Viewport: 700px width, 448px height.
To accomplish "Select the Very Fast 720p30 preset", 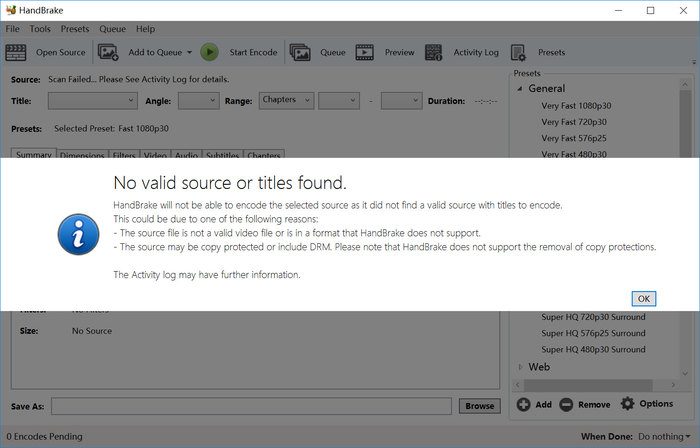I will [574, 122].
